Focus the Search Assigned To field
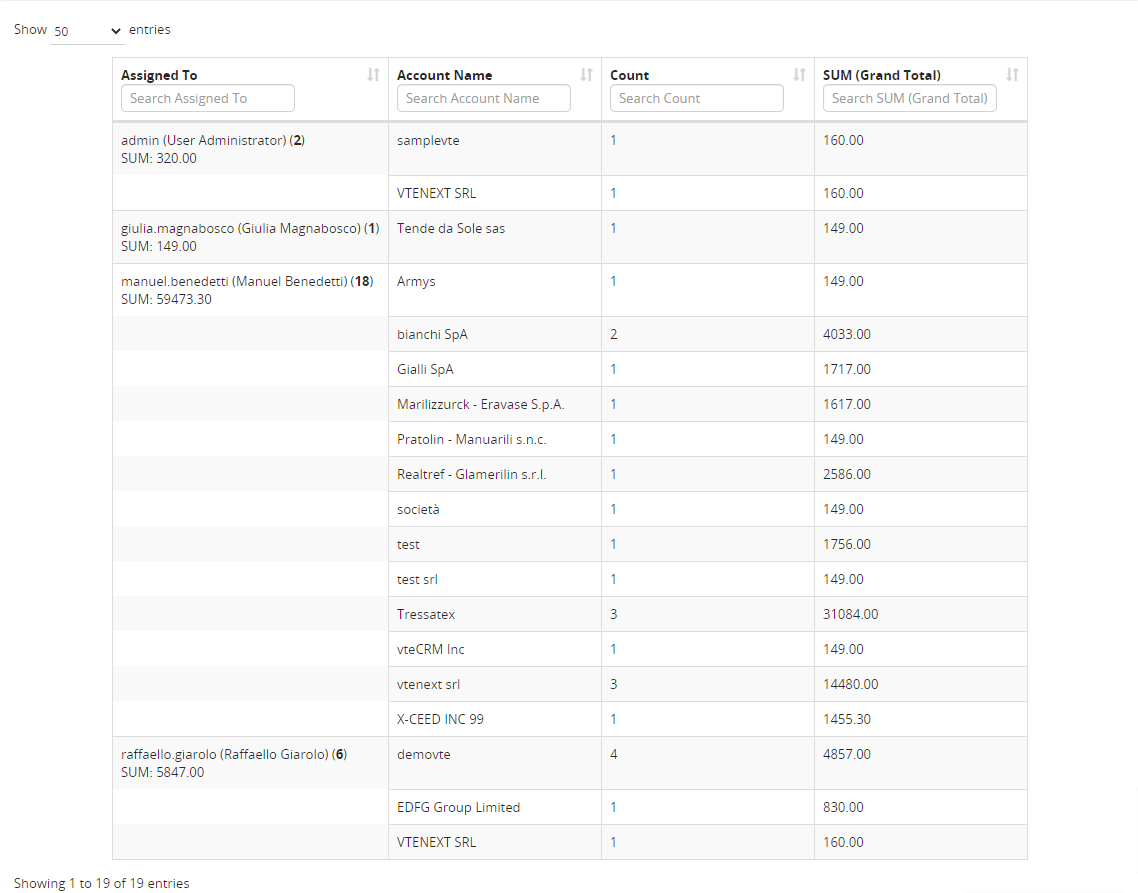Viewport: 1138px width, 893px height. click(x=208, y=99)
